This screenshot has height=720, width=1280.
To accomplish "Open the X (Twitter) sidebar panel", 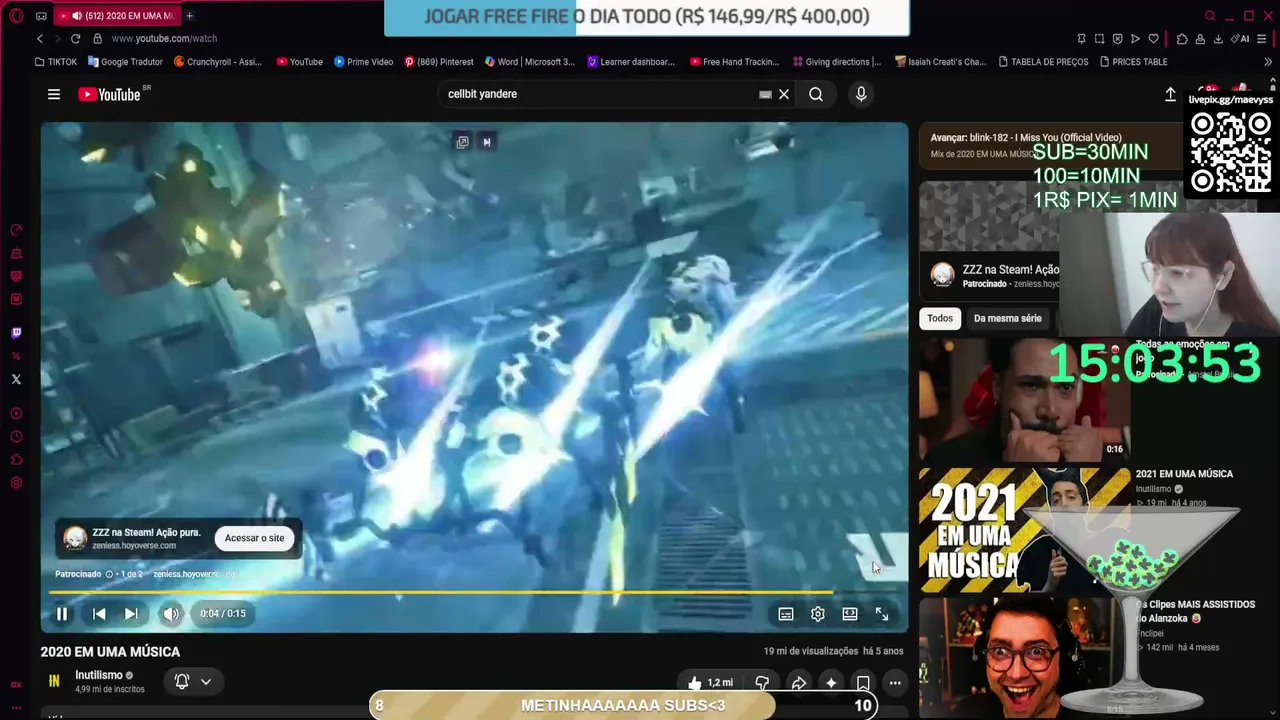I will click(x=16, y=379).
